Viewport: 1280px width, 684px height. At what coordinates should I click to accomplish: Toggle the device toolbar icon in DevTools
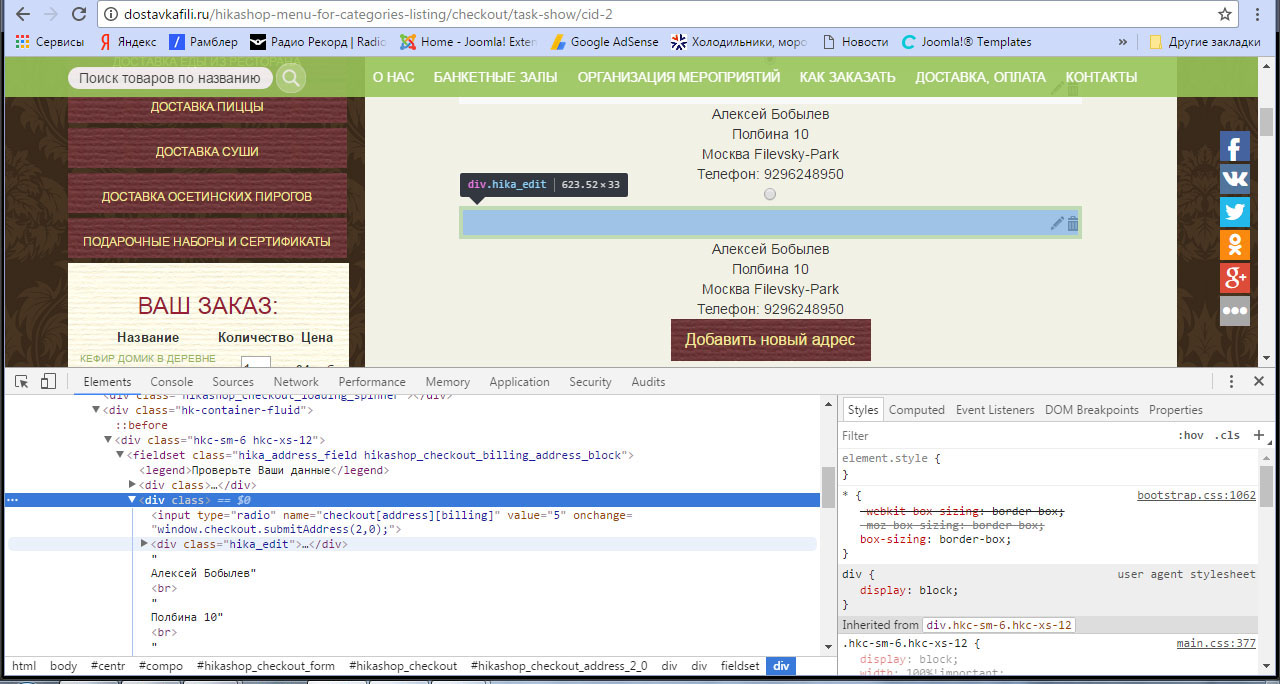(x=48, y=381)
